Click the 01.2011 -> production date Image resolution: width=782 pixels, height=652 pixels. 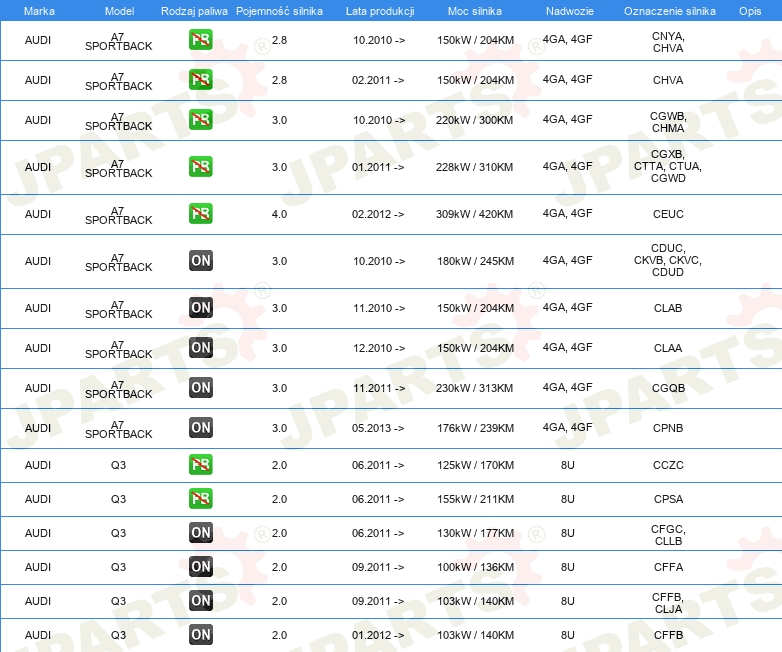[378, 167]
